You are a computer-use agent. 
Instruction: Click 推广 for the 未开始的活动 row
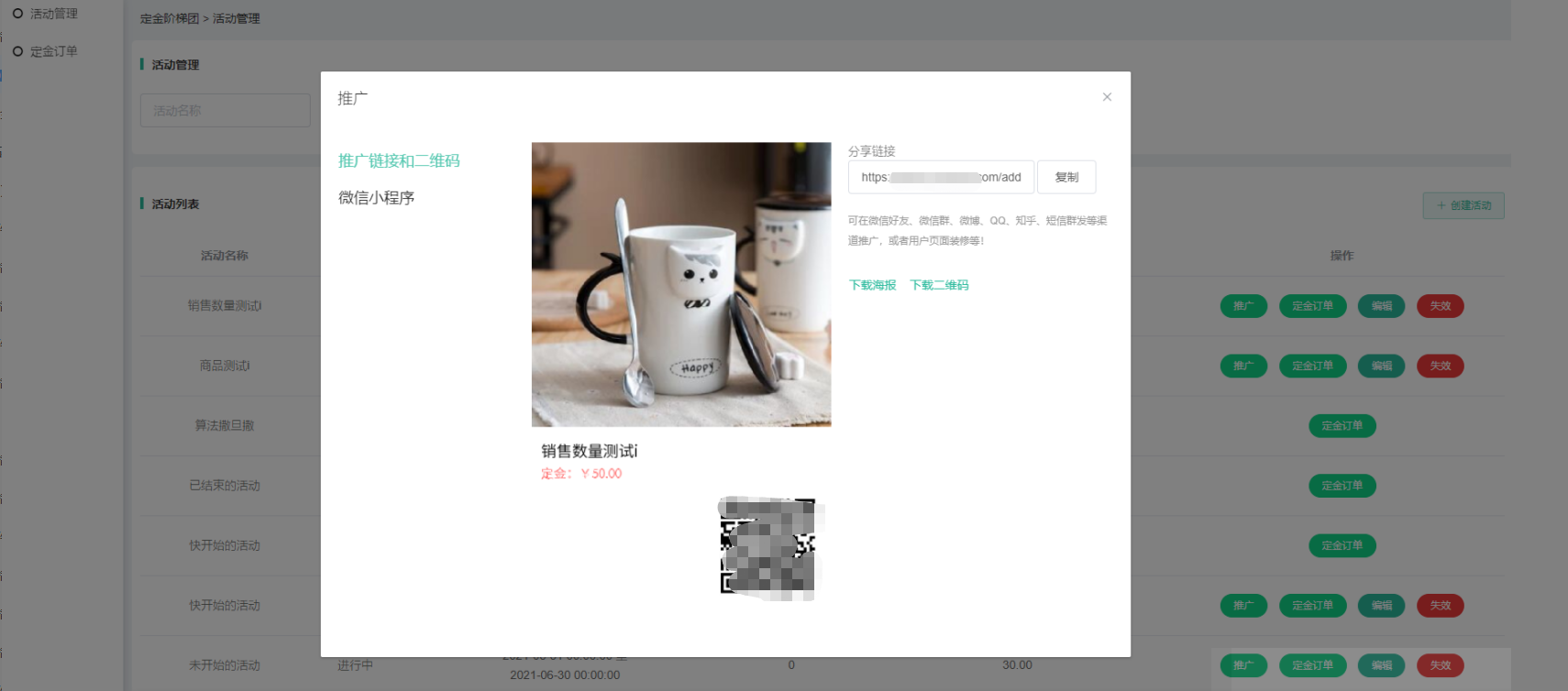point(1243,665)
